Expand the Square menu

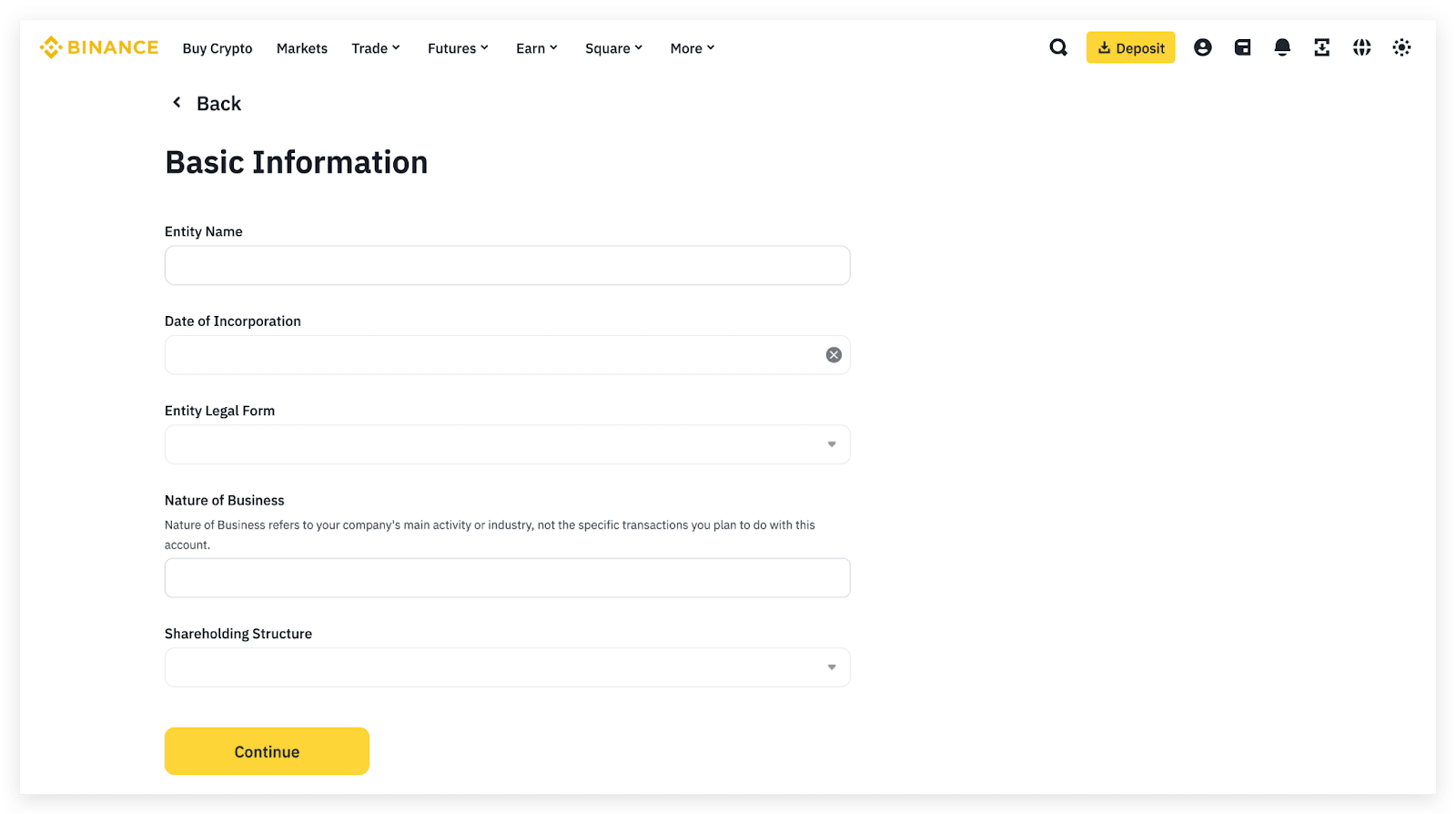[x=614, y=48]
